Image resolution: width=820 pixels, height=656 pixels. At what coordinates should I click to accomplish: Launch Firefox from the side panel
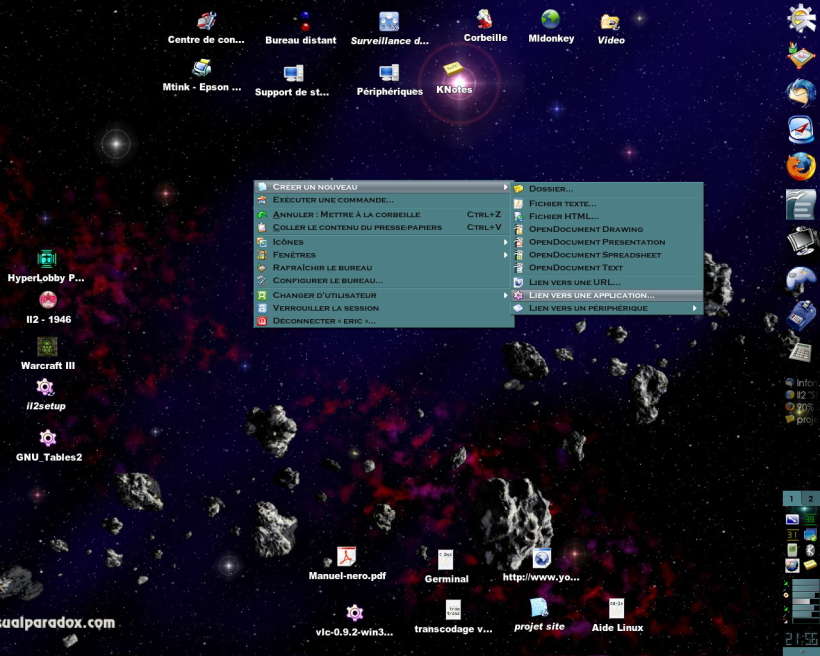[801, 166]
